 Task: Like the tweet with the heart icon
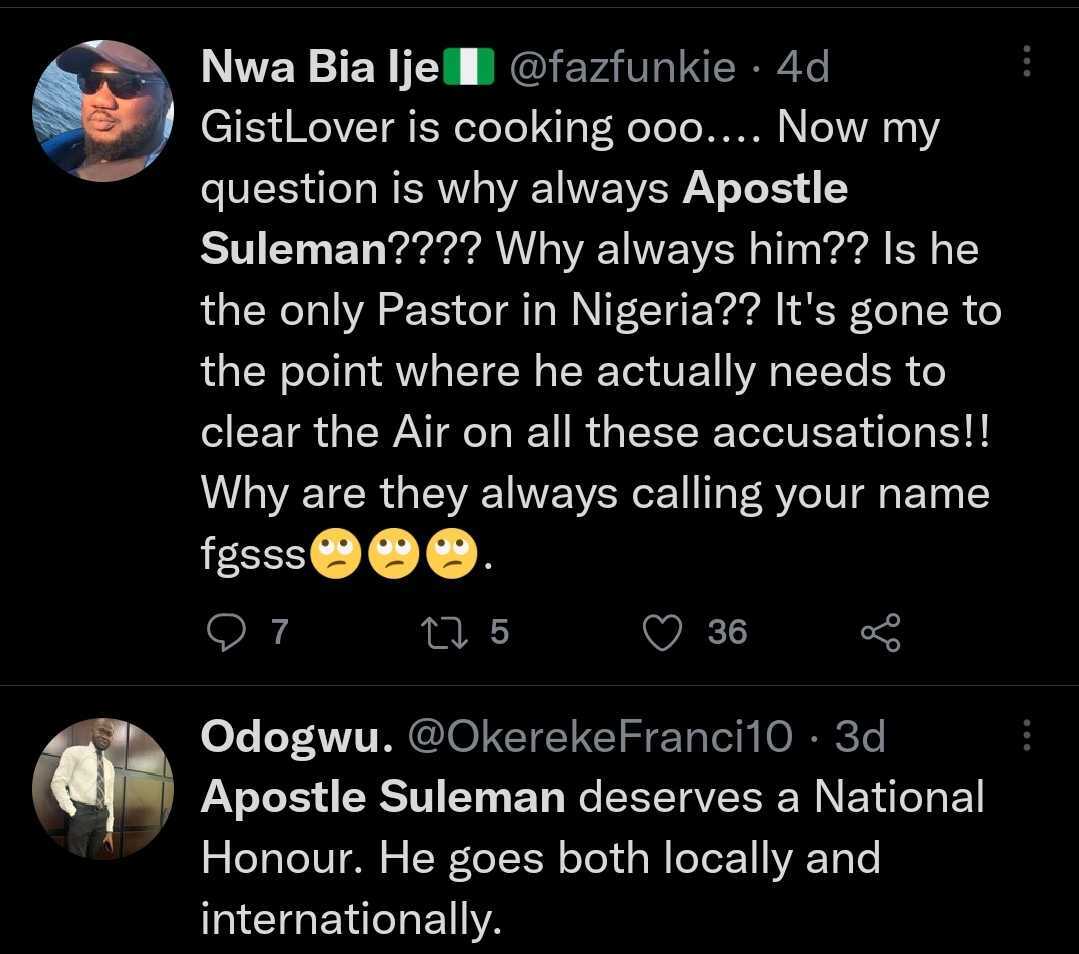[x=661, y=632]
